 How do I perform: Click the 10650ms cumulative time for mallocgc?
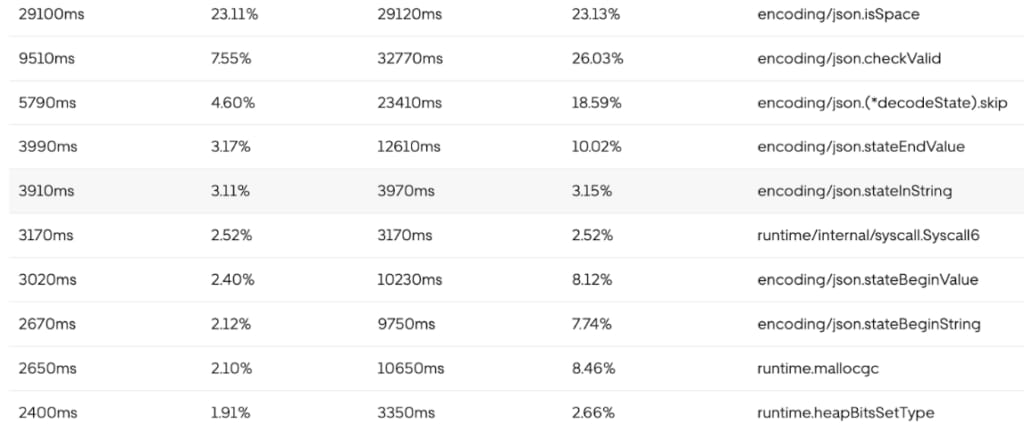(411, 369)
